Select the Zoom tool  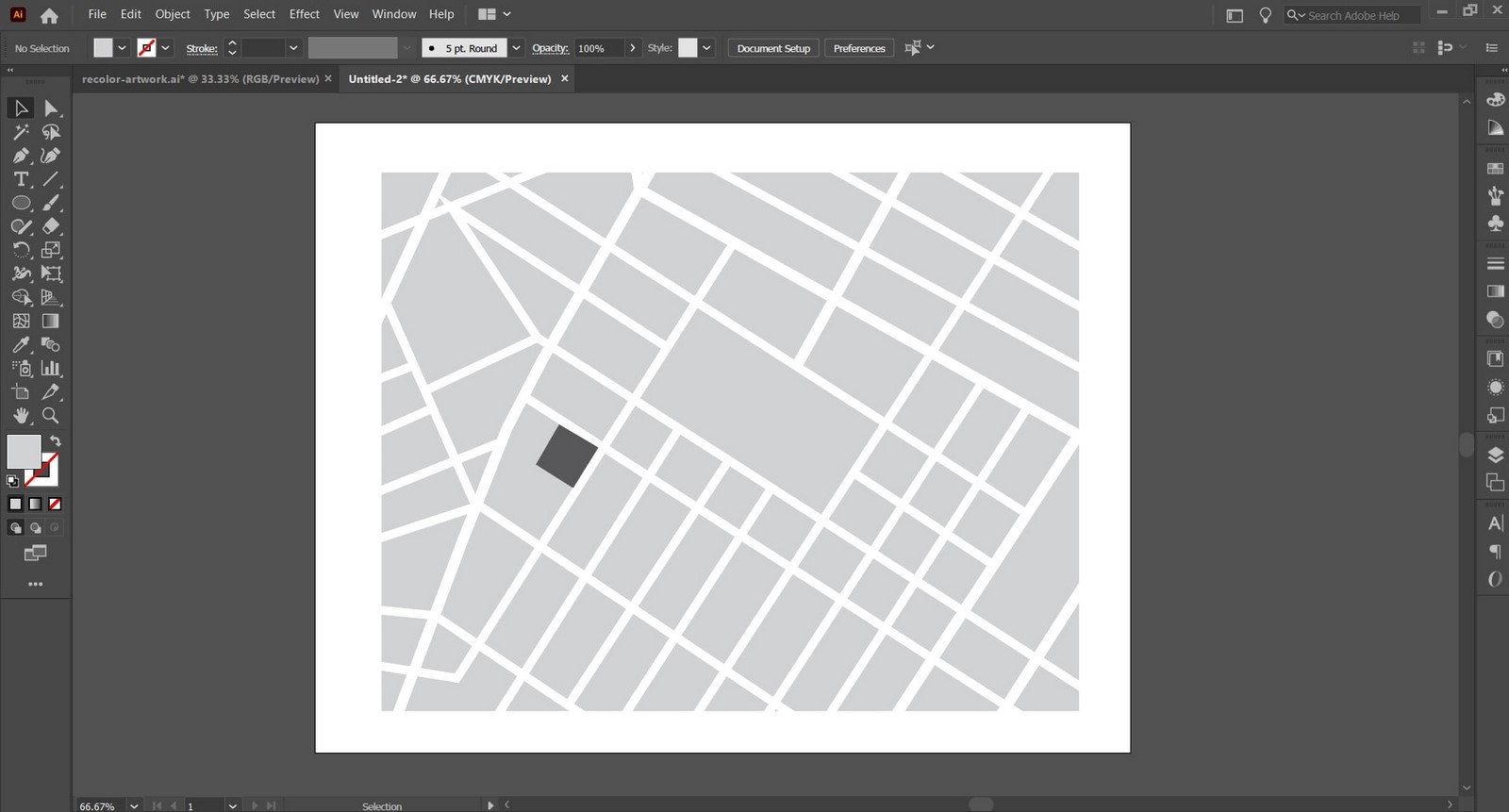click(51, 415)
